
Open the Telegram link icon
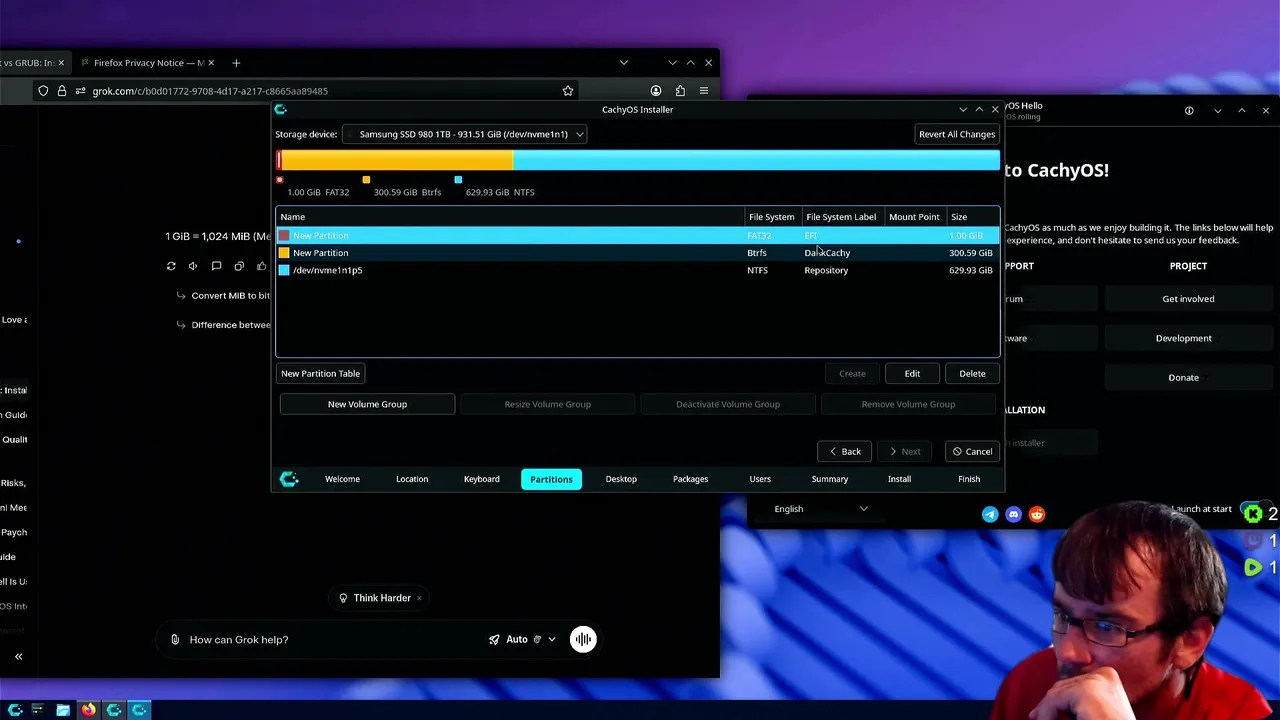990,514
